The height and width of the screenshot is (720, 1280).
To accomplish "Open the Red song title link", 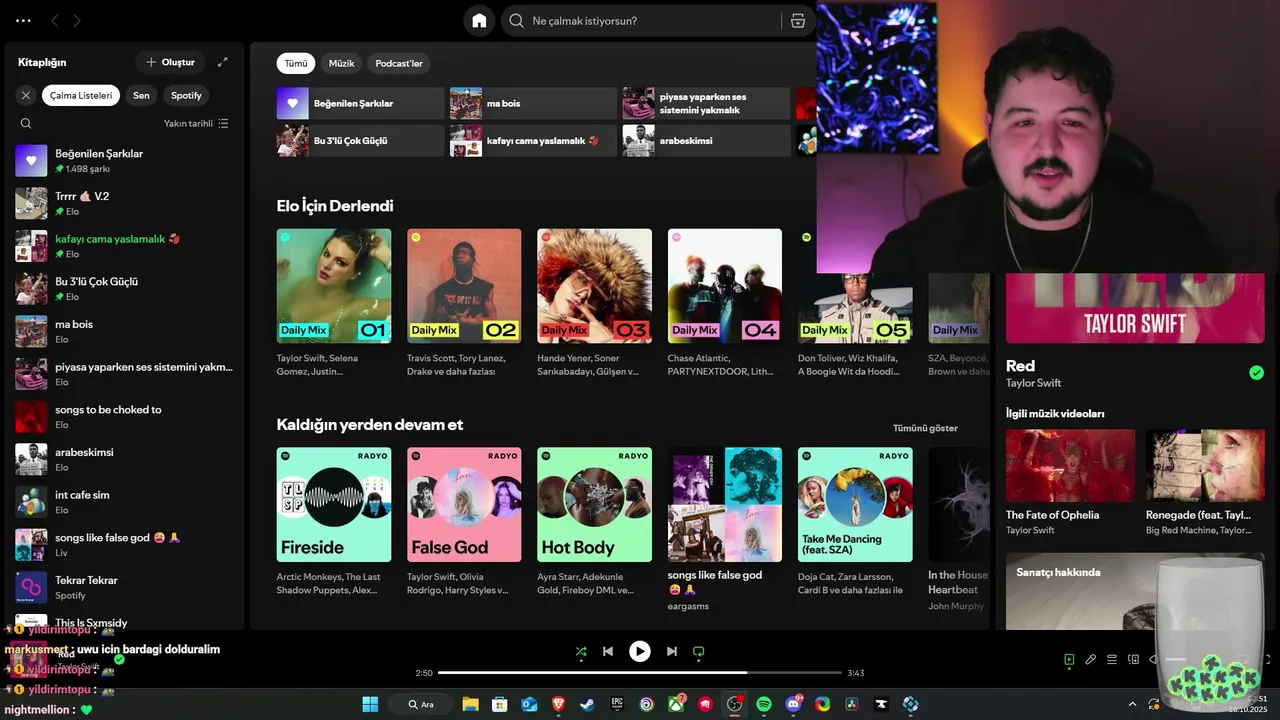I will point(1020,366).
